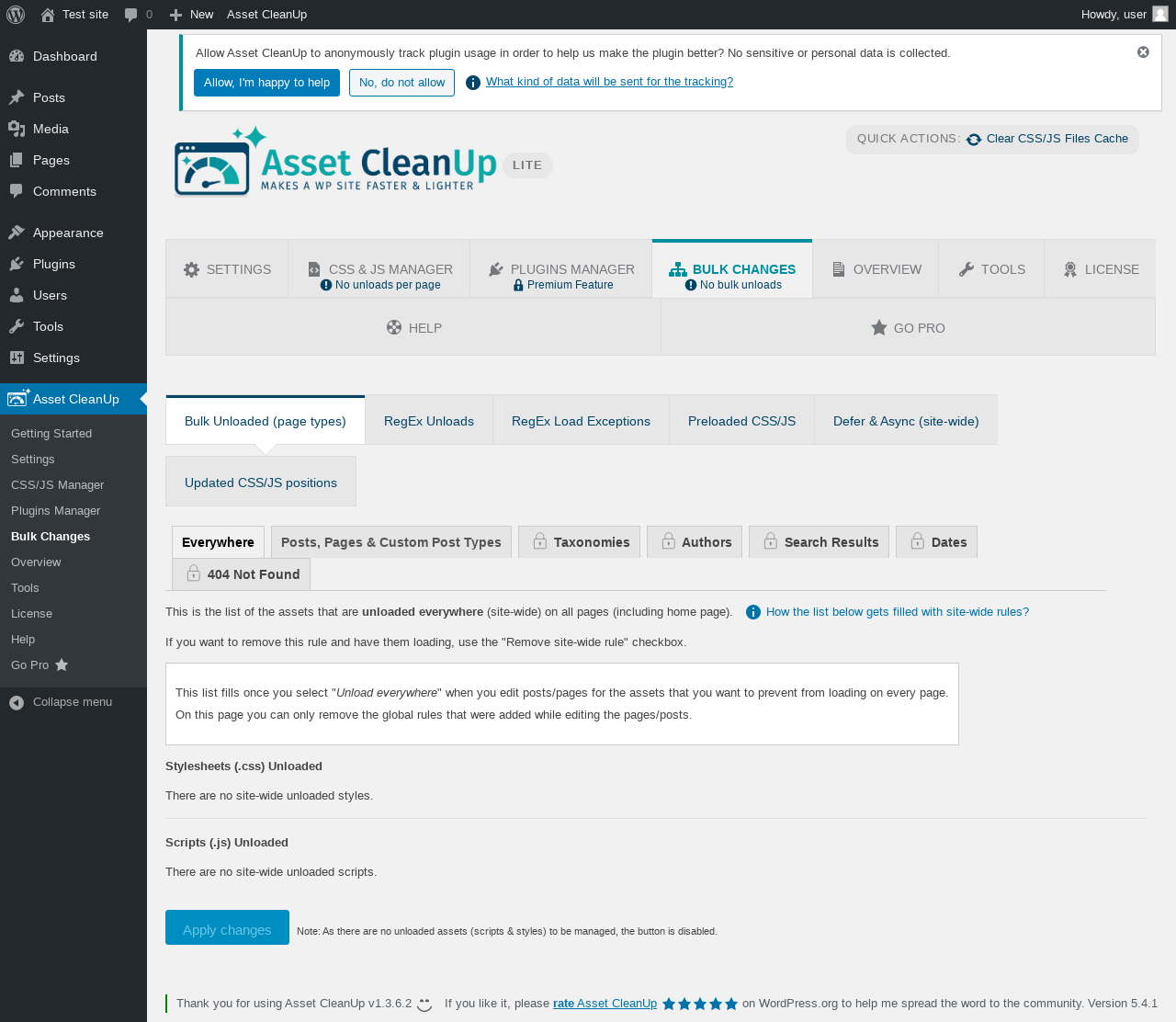
Task: Click the Dashboard gauge icon
Action: [x=17, y=56]
